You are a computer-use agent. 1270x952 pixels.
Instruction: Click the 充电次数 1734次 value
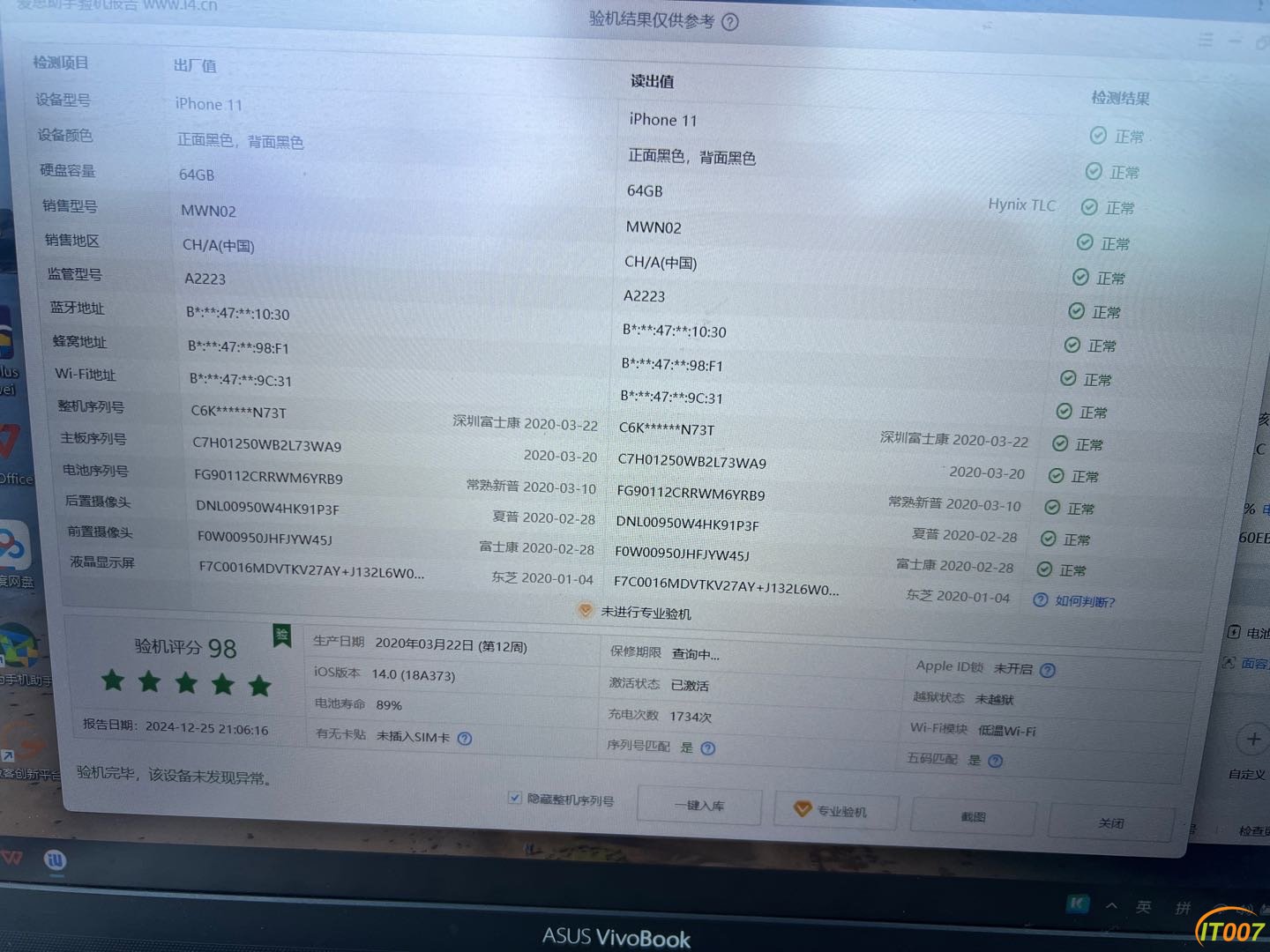tap(690, 716)
